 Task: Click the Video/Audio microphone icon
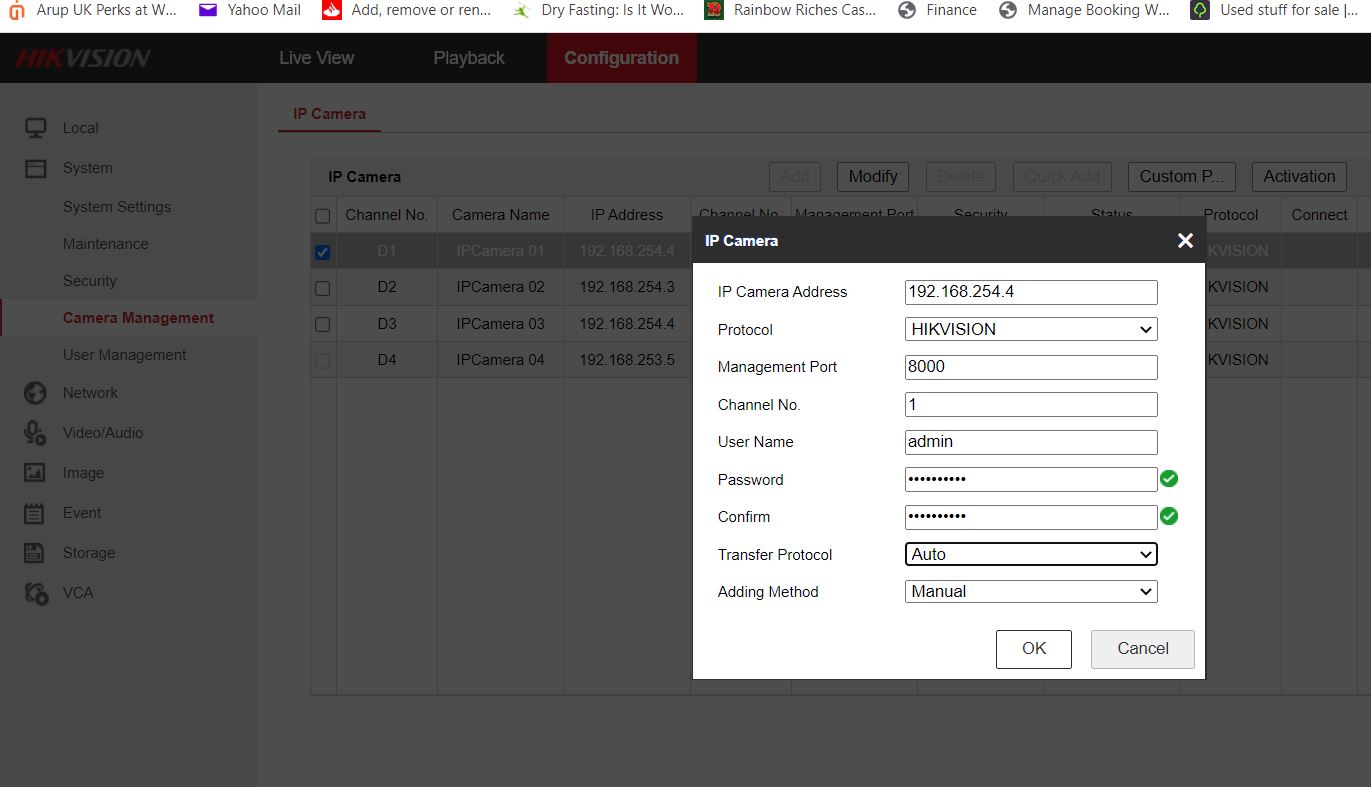click(x=36, y=433)
